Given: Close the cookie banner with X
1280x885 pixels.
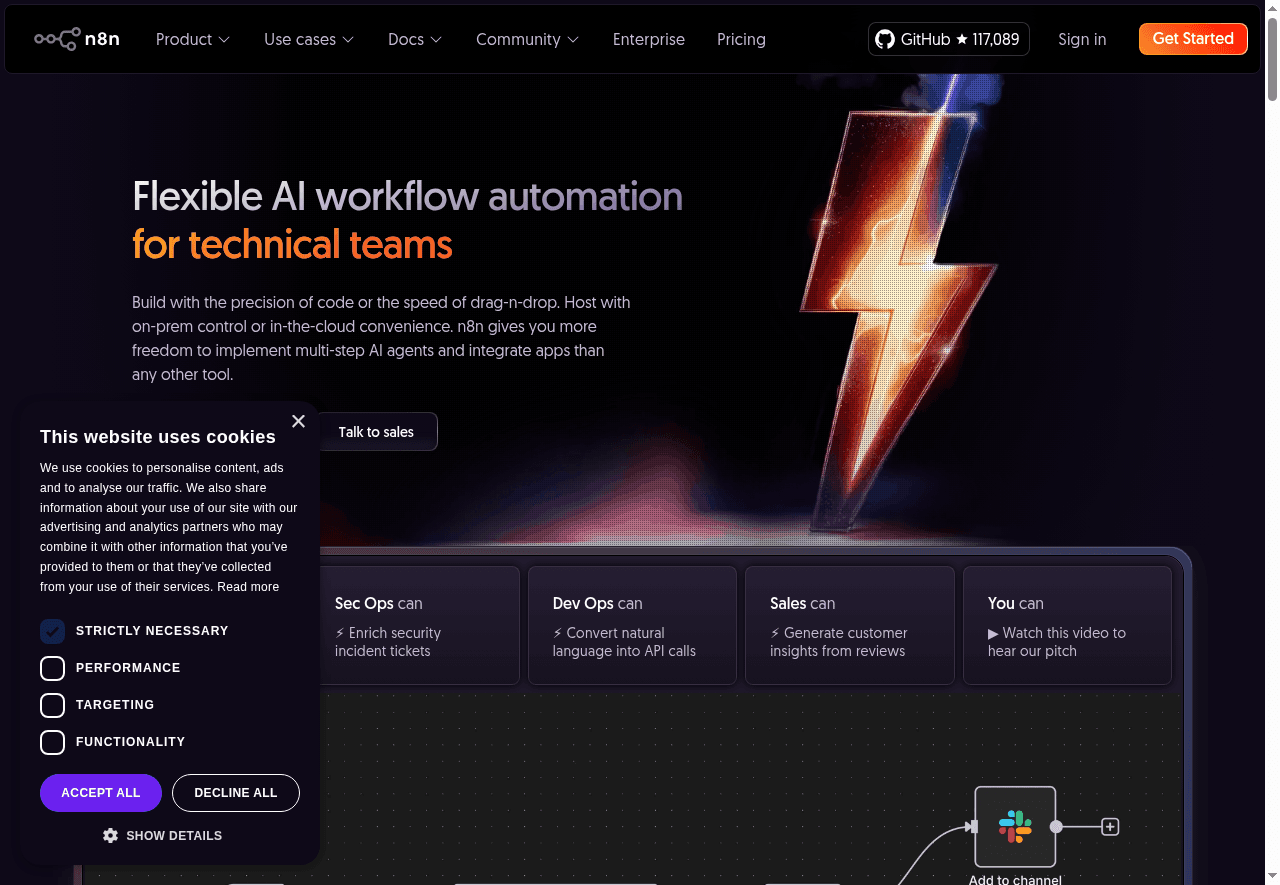Looking at the screenshot, I should tap(298, 421).
